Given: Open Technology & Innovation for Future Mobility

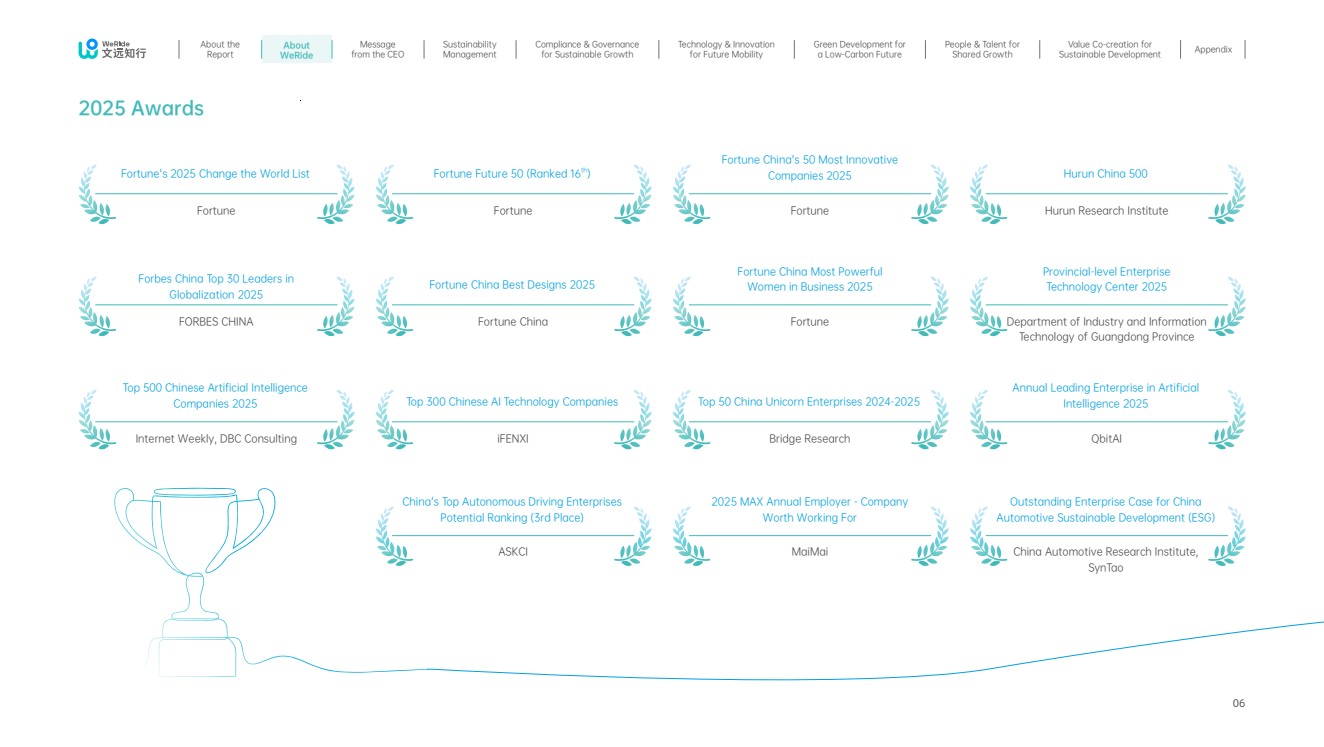Looking at the screenshot, I should tap(726, 50).
